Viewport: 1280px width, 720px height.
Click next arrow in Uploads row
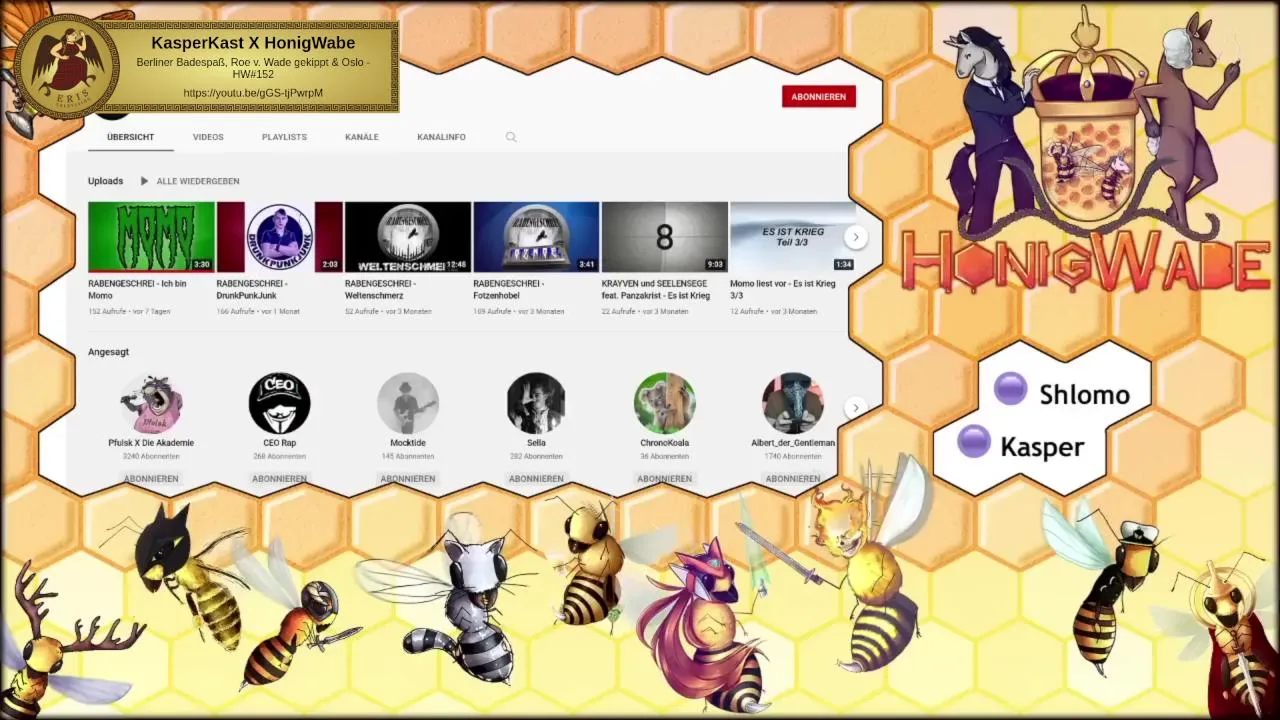pyautogui.click(x=855, y=237)
